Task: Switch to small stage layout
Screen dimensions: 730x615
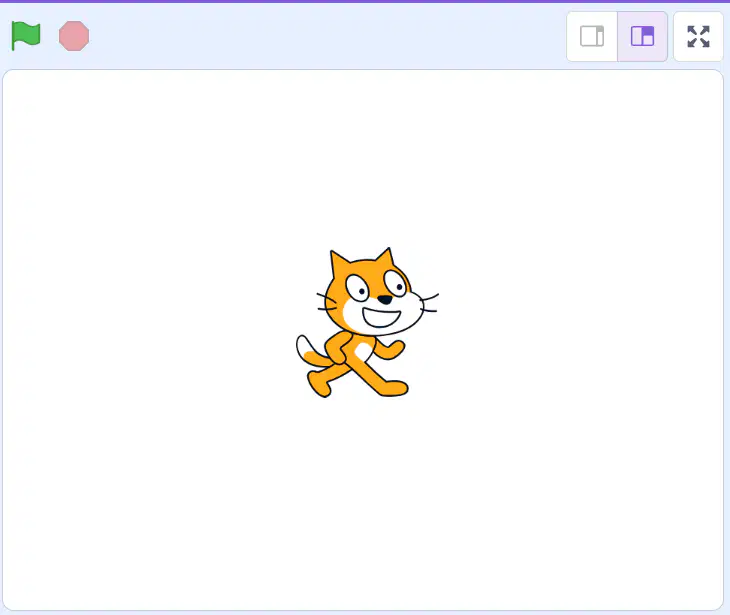Action: (x=592, y=36)
